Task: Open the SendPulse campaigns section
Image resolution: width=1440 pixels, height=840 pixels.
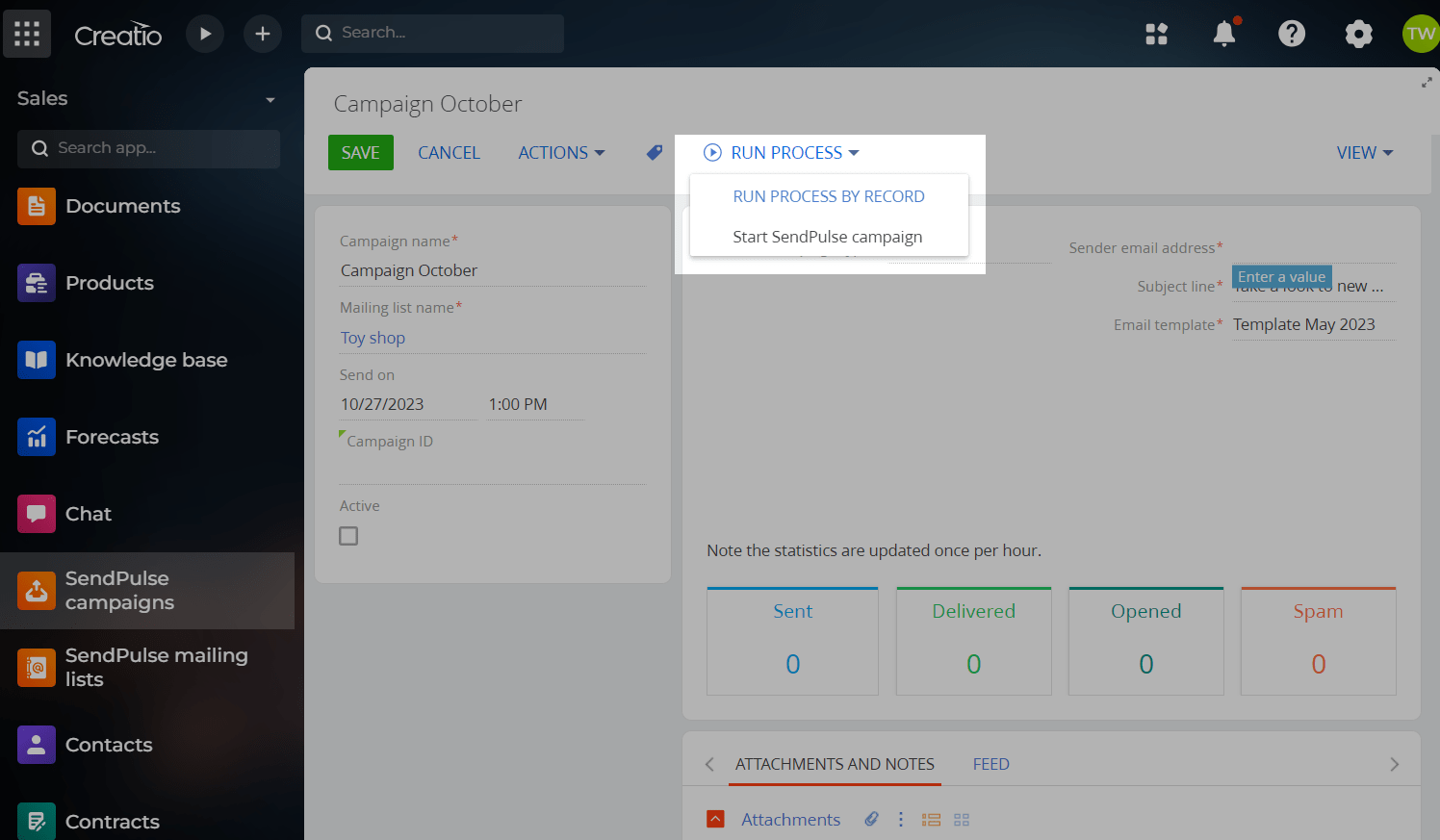Action: (147, 591)
